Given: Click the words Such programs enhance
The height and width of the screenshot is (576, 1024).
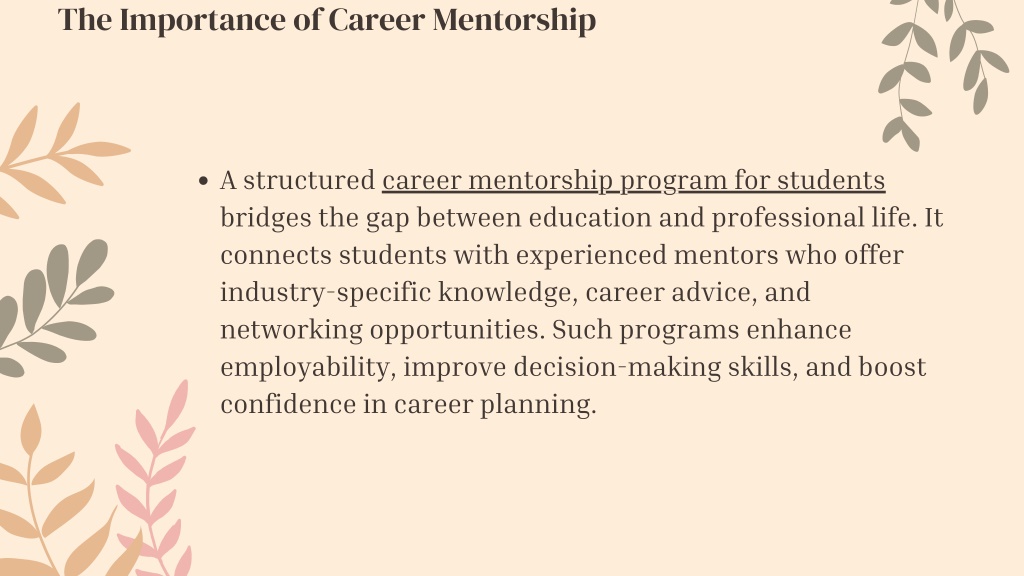Looking at the screenshot, I should click(701, 330).
